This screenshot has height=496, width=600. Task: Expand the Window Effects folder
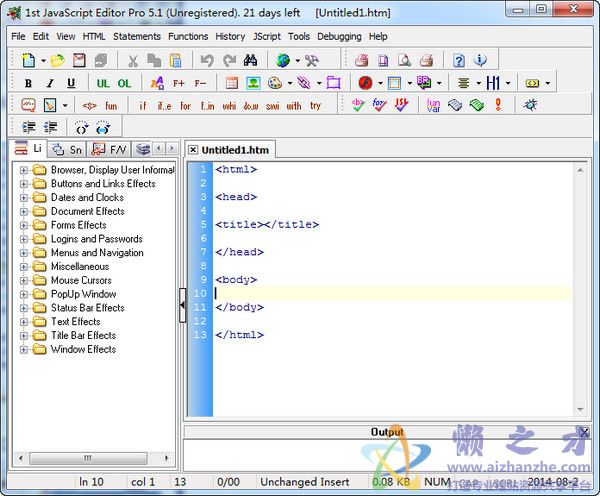[24, 349]
